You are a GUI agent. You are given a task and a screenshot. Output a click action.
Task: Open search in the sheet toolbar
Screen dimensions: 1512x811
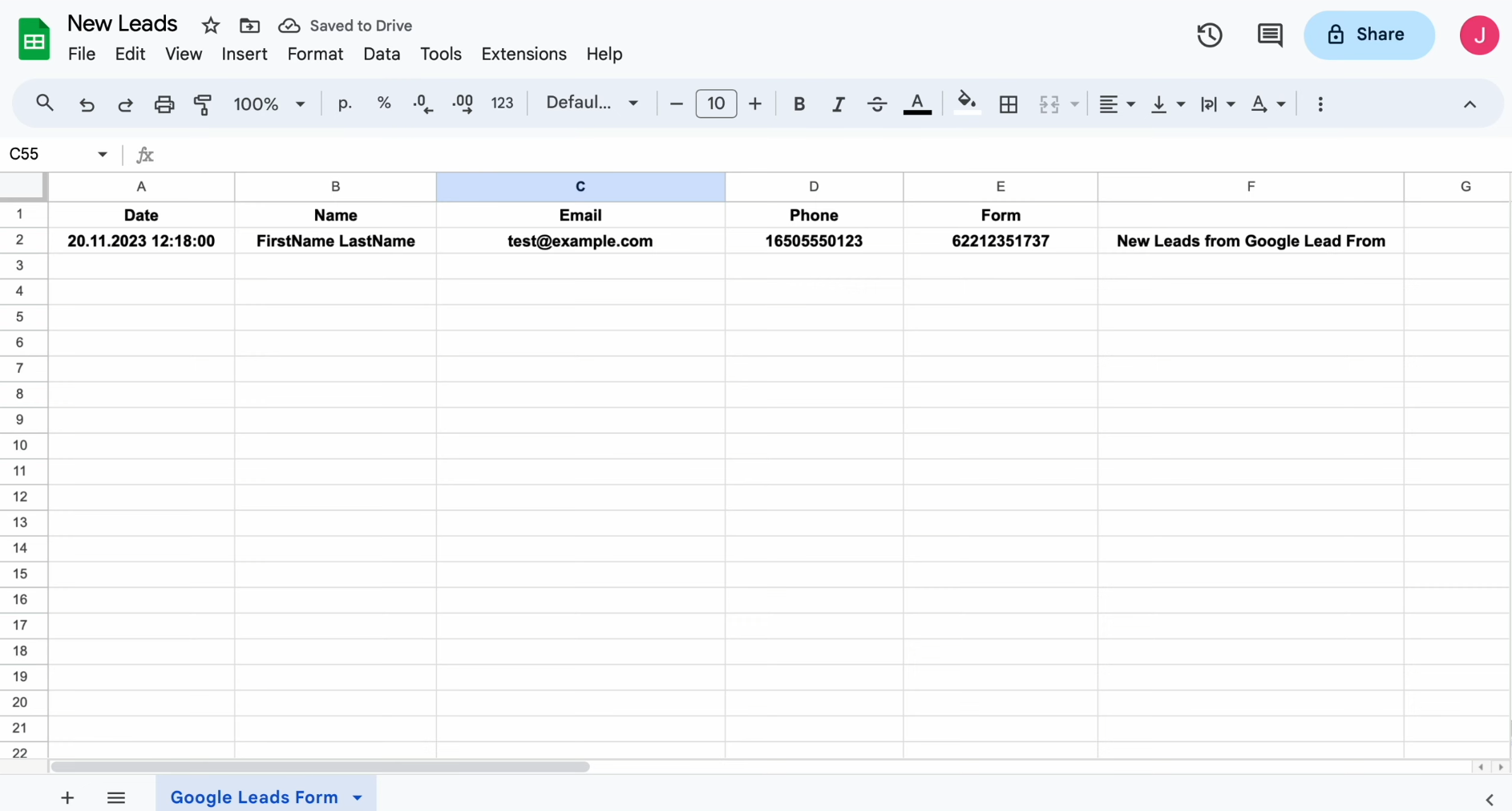click(x=44, y=103)
